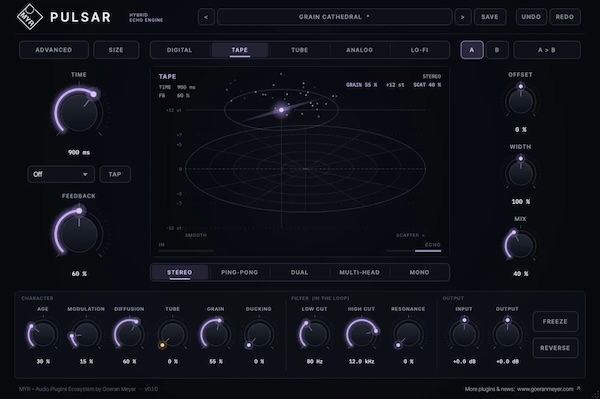This screenshot has height=399, width=600.
Task: Select Mono routing mode
Action: 419,272
